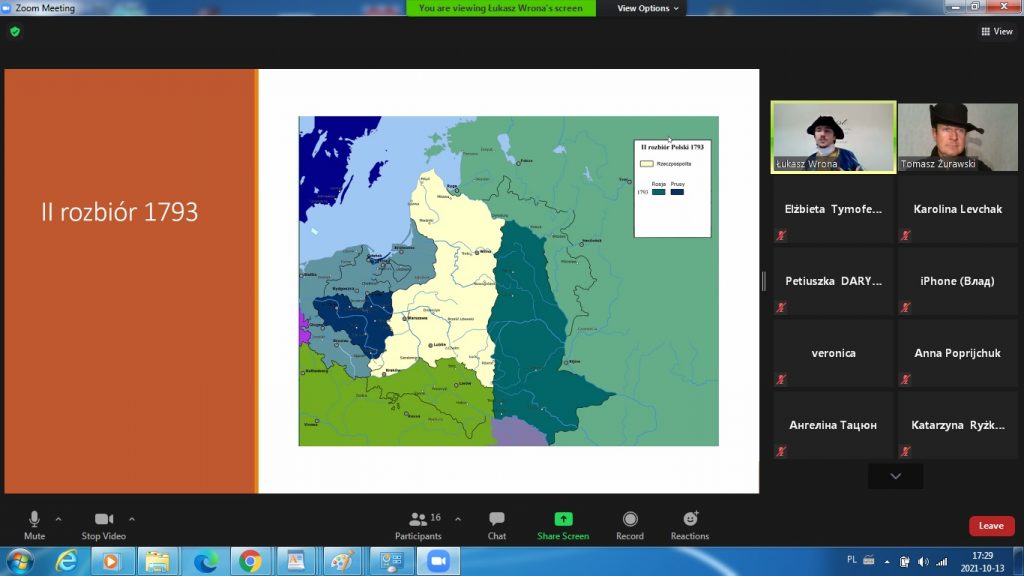Click the Windows Start button
Screen dimensions: 1024x576
tap(20, 561)
